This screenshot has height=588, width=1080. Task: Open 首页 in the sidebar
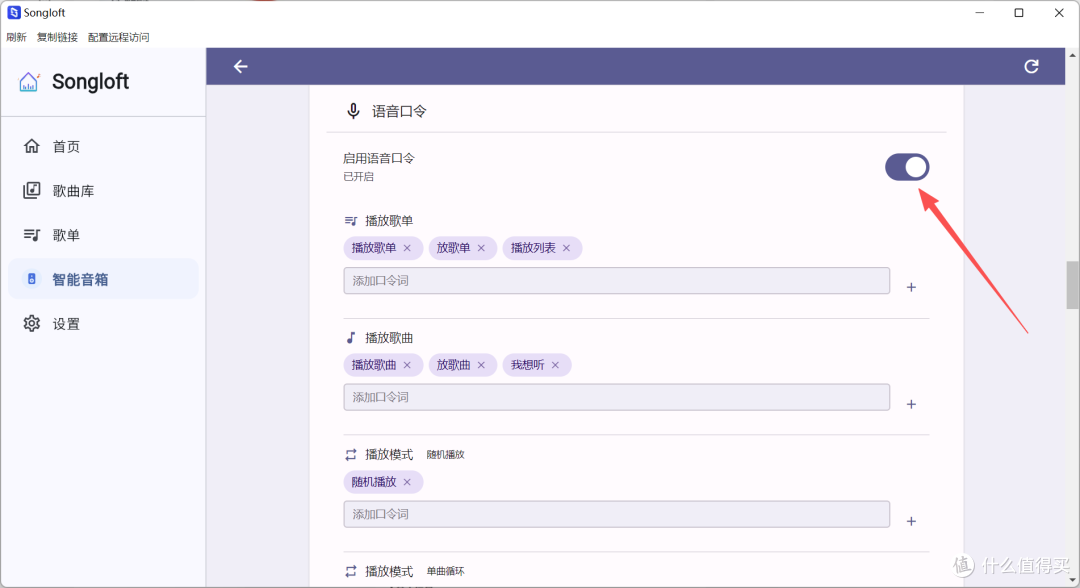[103, 147]
